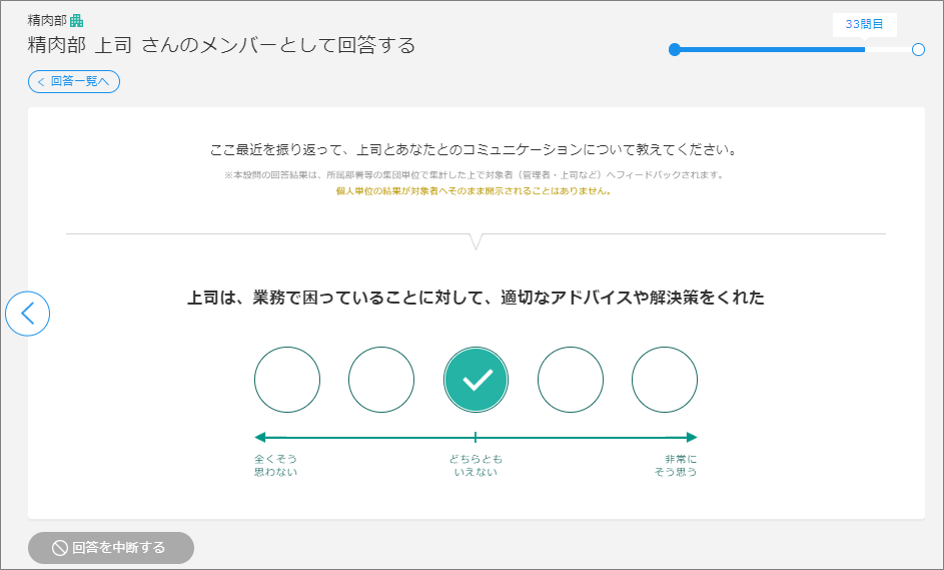The width and height of the screenshot is (944, 570).
Task: Return to the answer list via 回答一覧へ
Action: pos(74,81)
